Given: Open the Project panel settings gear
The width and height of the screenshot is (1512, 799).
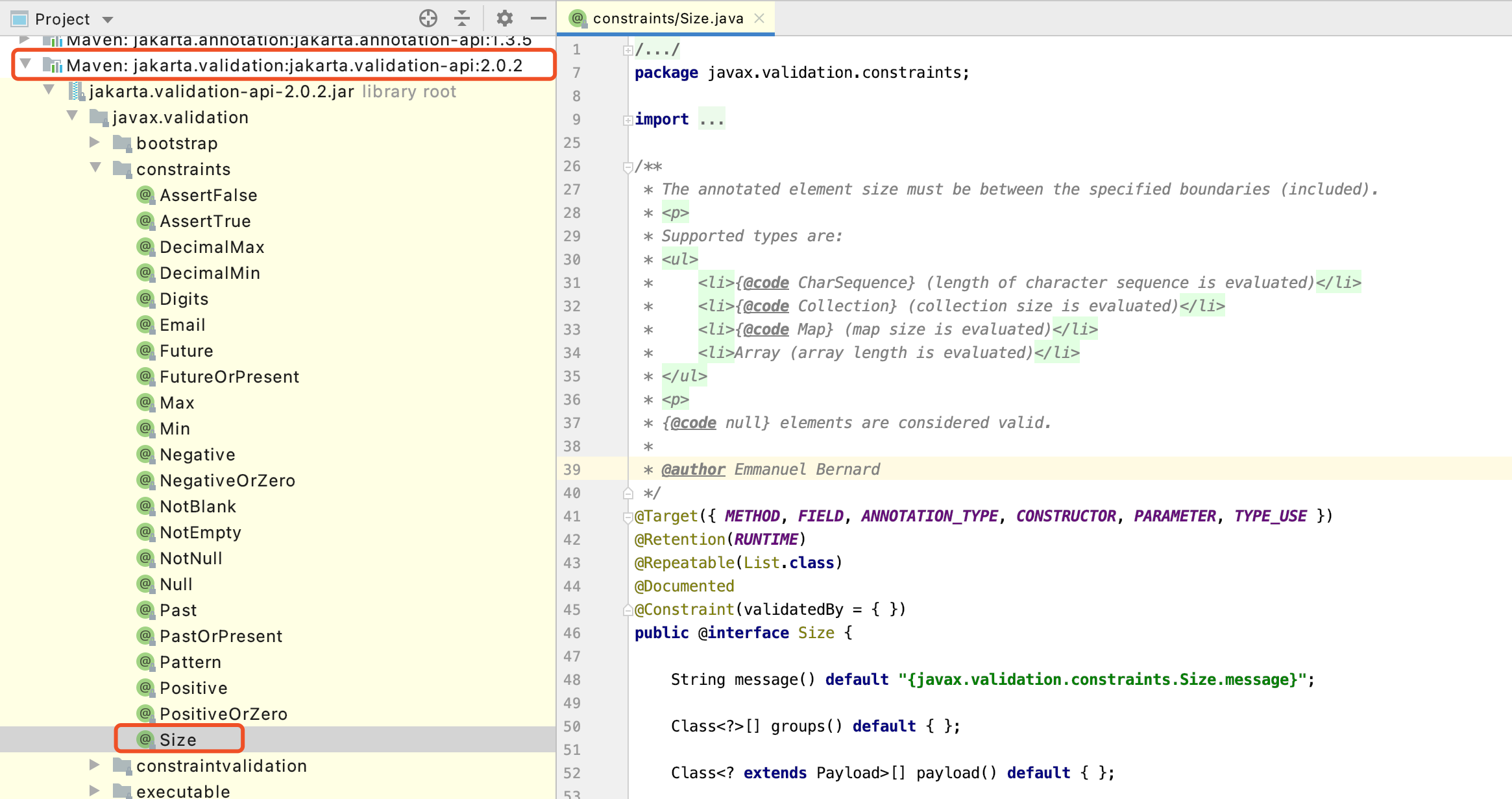Looking at the screenshot, I should 504,18.
